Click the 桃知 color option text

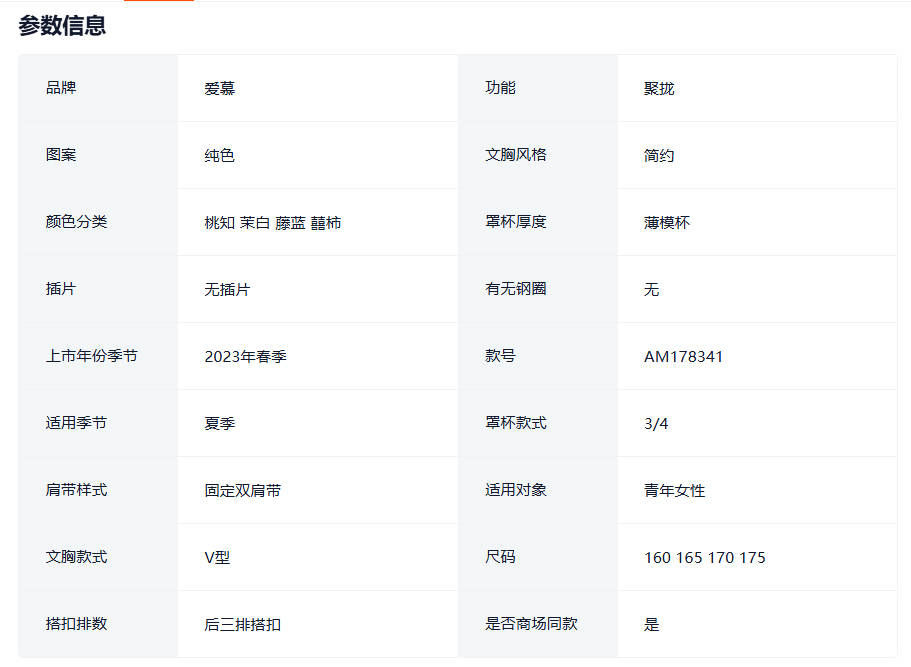[x=219, y=223]
